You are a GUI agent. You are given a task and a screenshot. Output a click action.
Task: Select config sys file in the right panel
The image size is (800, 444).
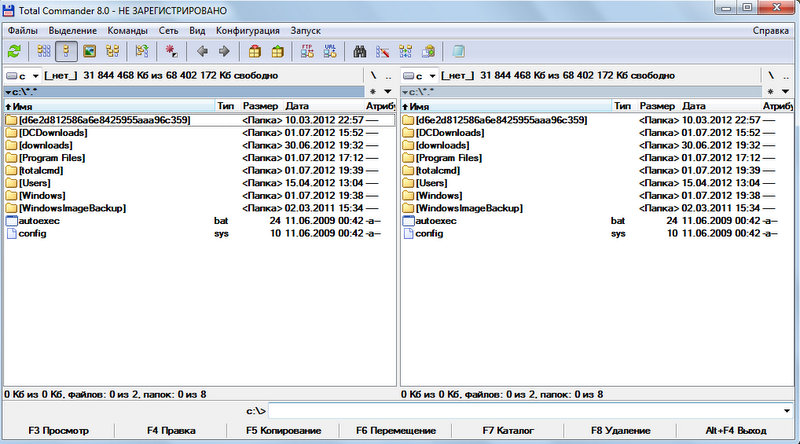[596, 233]
